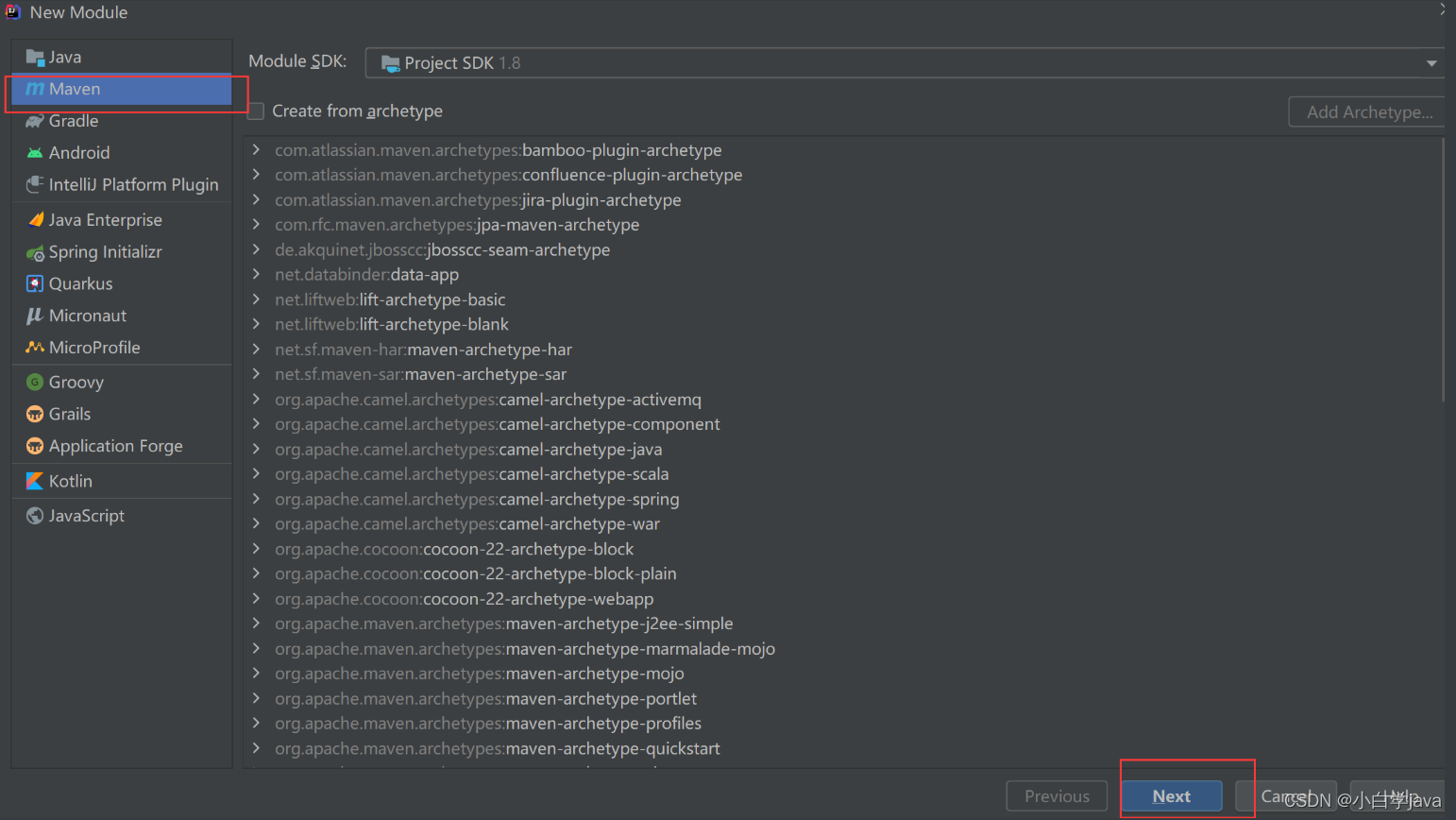Viewport: 1456px width, 820px height.
Task: Click the Groovy green icon
Action: [x=35, y=383]
